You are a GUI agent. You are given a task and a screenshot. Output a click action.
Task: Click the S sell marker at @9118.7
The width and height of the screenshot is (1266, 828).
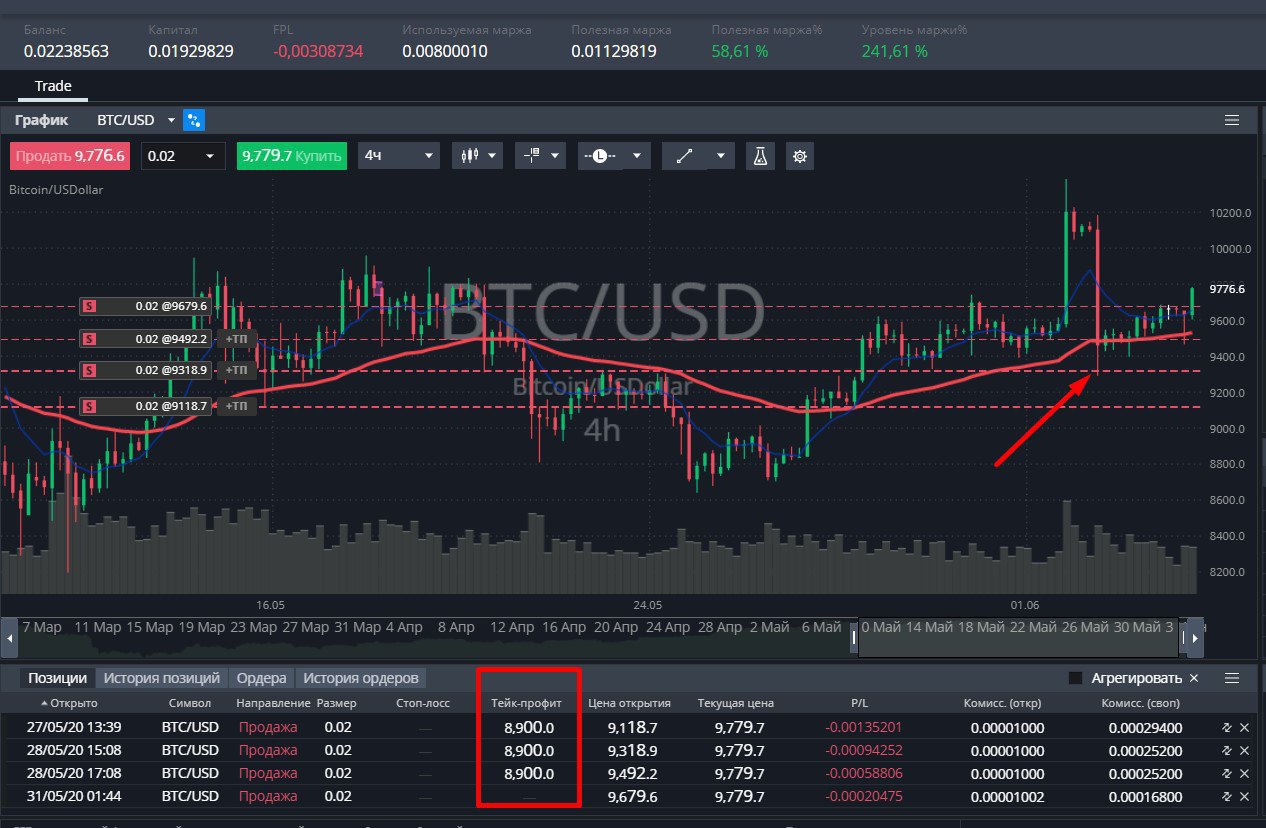coord(89,406)
